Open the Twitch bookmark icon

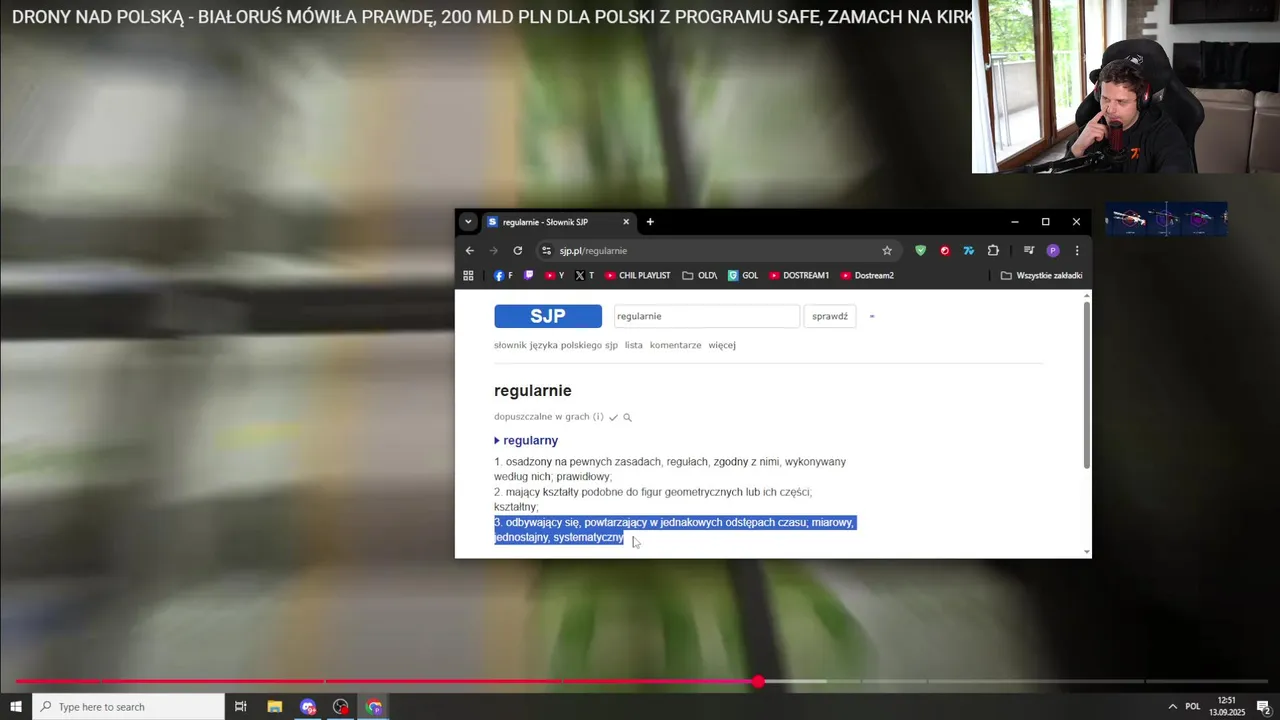click(529, 276)
